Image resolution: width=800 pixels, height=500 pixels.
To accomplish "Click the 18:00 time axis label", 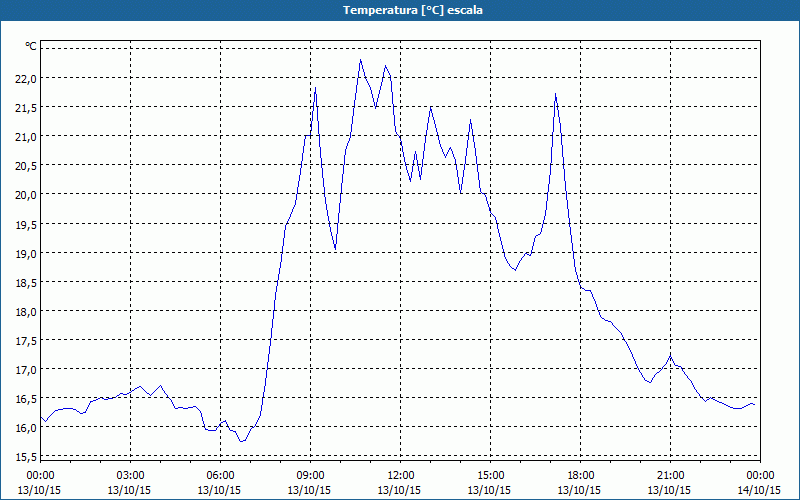I will coord(581,475).
